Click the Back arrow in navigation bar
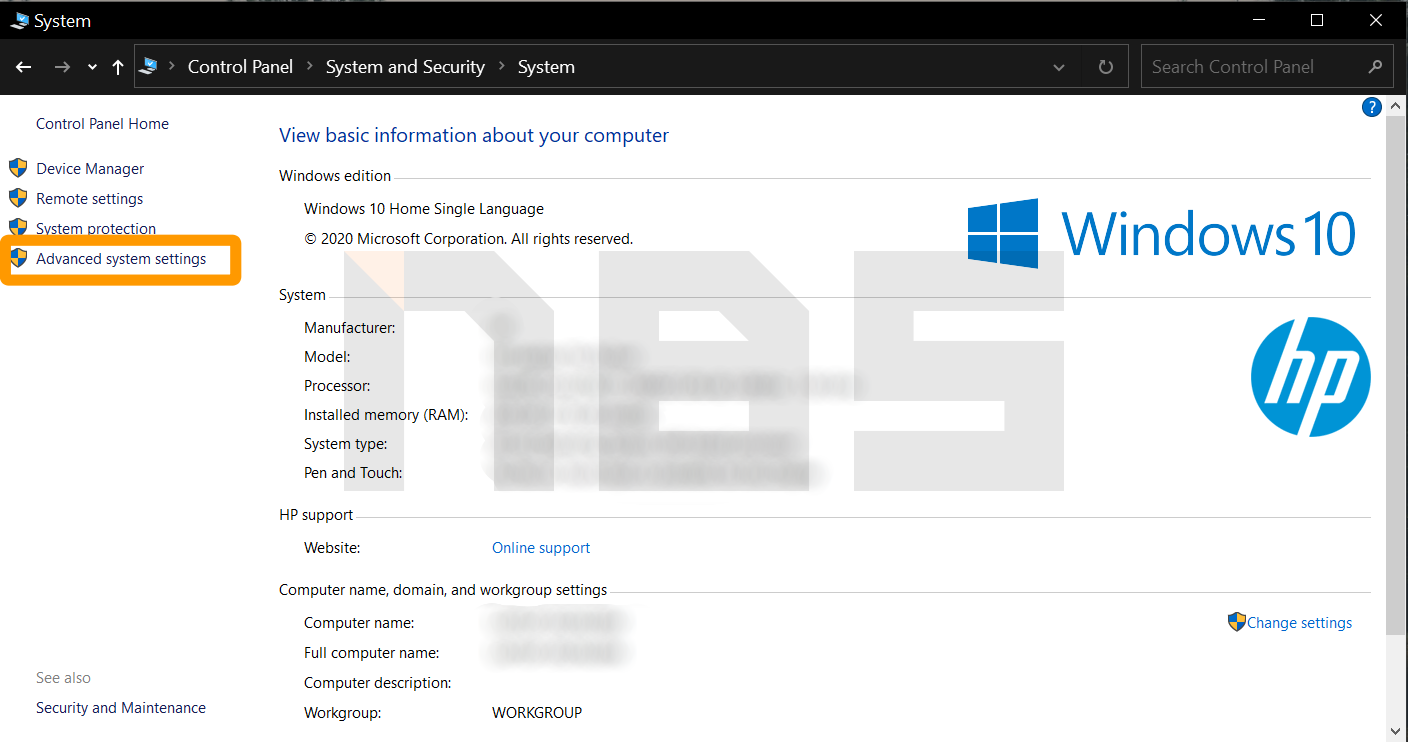The height and width of the screenshot is (742, 1408). tap(24, 67)
